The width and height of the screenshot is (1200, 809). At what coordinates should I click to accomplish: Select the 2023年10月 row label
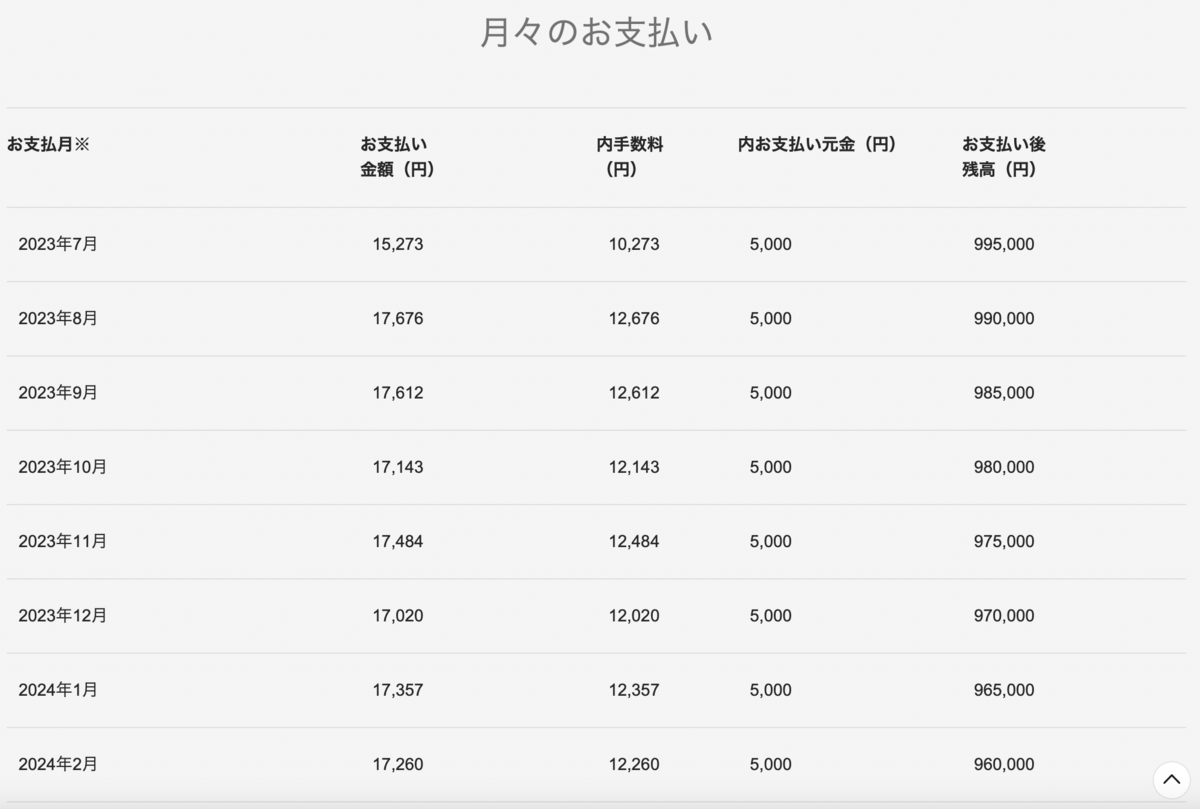click(x=62, y=467)
